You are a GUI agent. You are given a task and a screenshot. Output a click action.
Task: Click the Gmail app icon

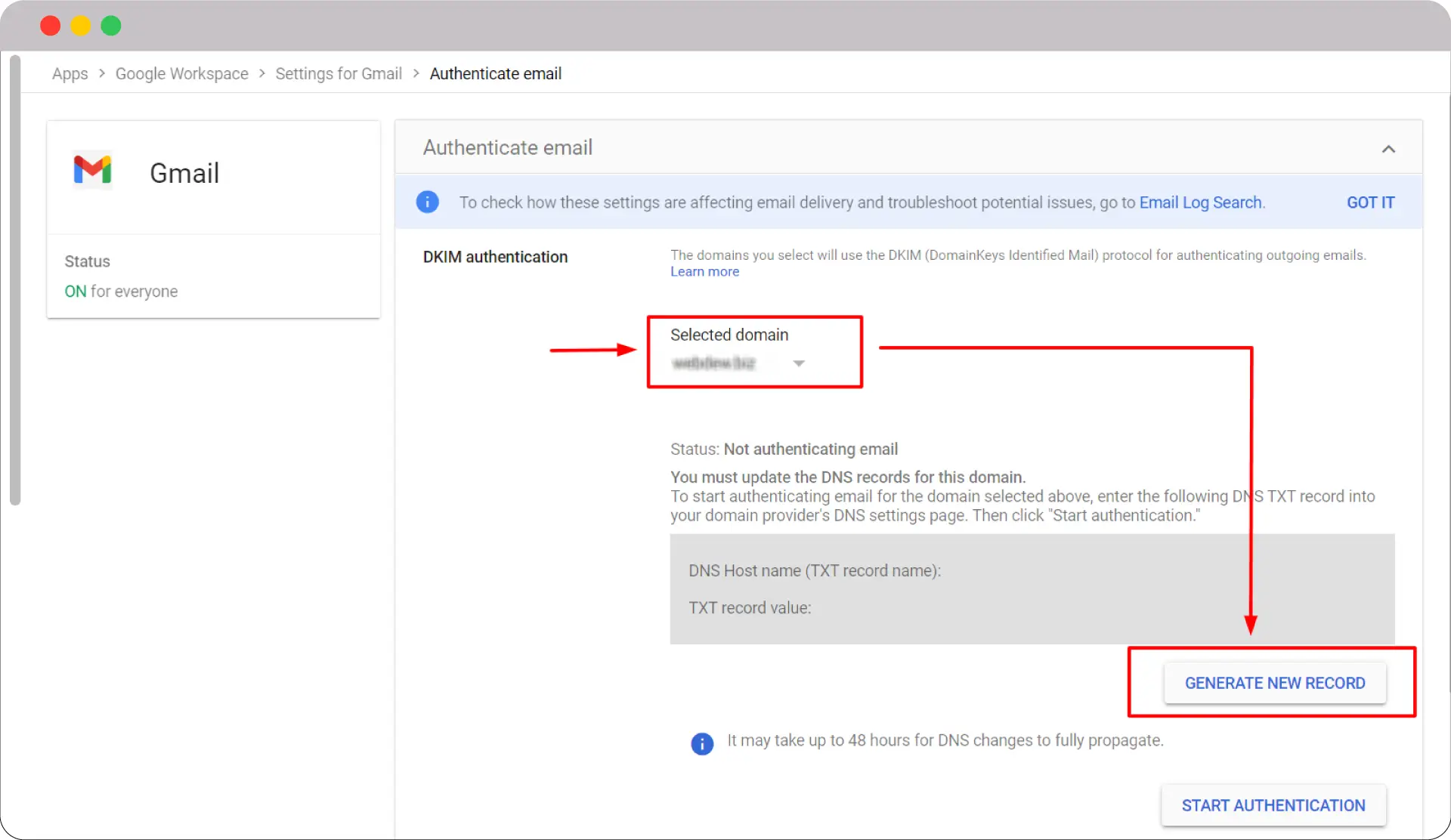(92, 170)
